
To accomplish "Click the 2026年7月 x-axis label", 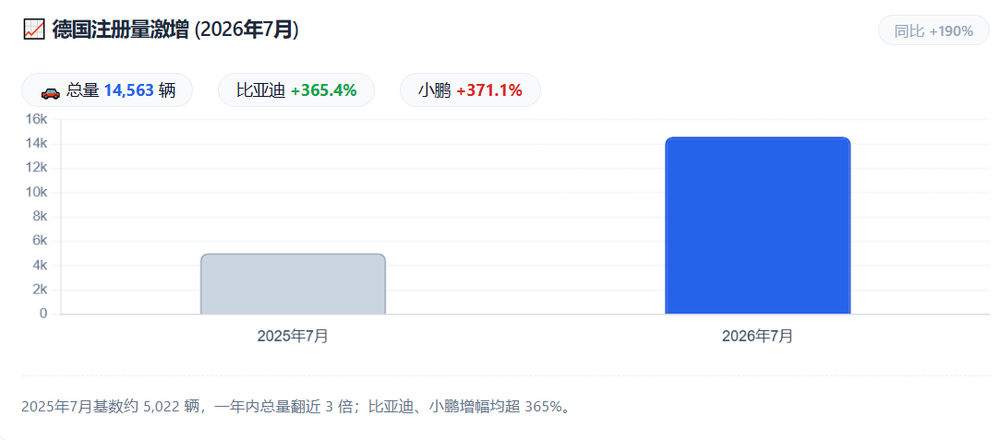I will pyautogui.click(x=758, y=336).
